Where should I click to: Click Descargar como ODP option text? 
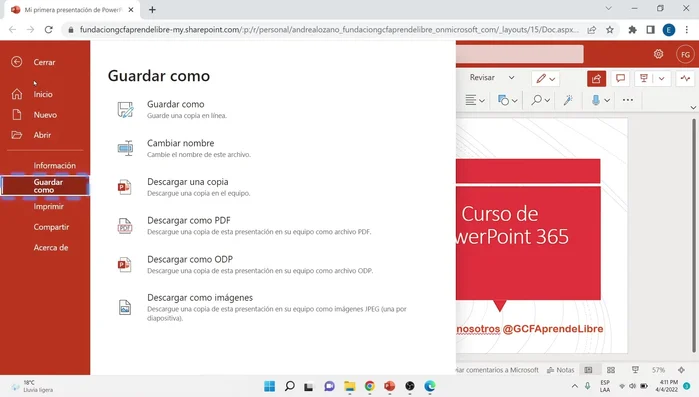pos(190,259)
